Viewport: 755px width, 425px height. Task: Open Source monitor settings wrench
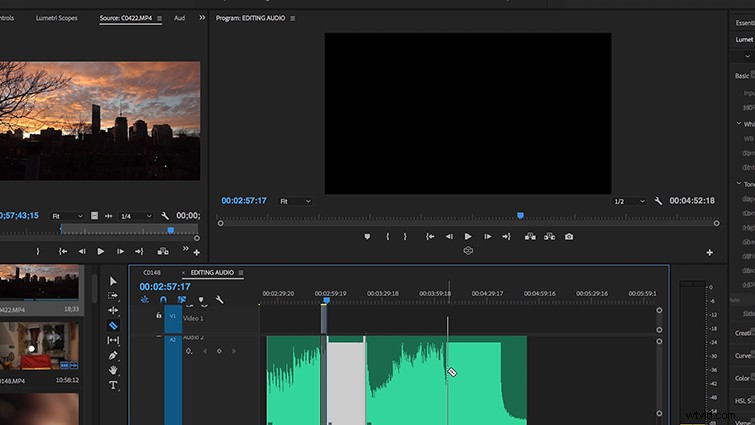click(x=165, y=216)
